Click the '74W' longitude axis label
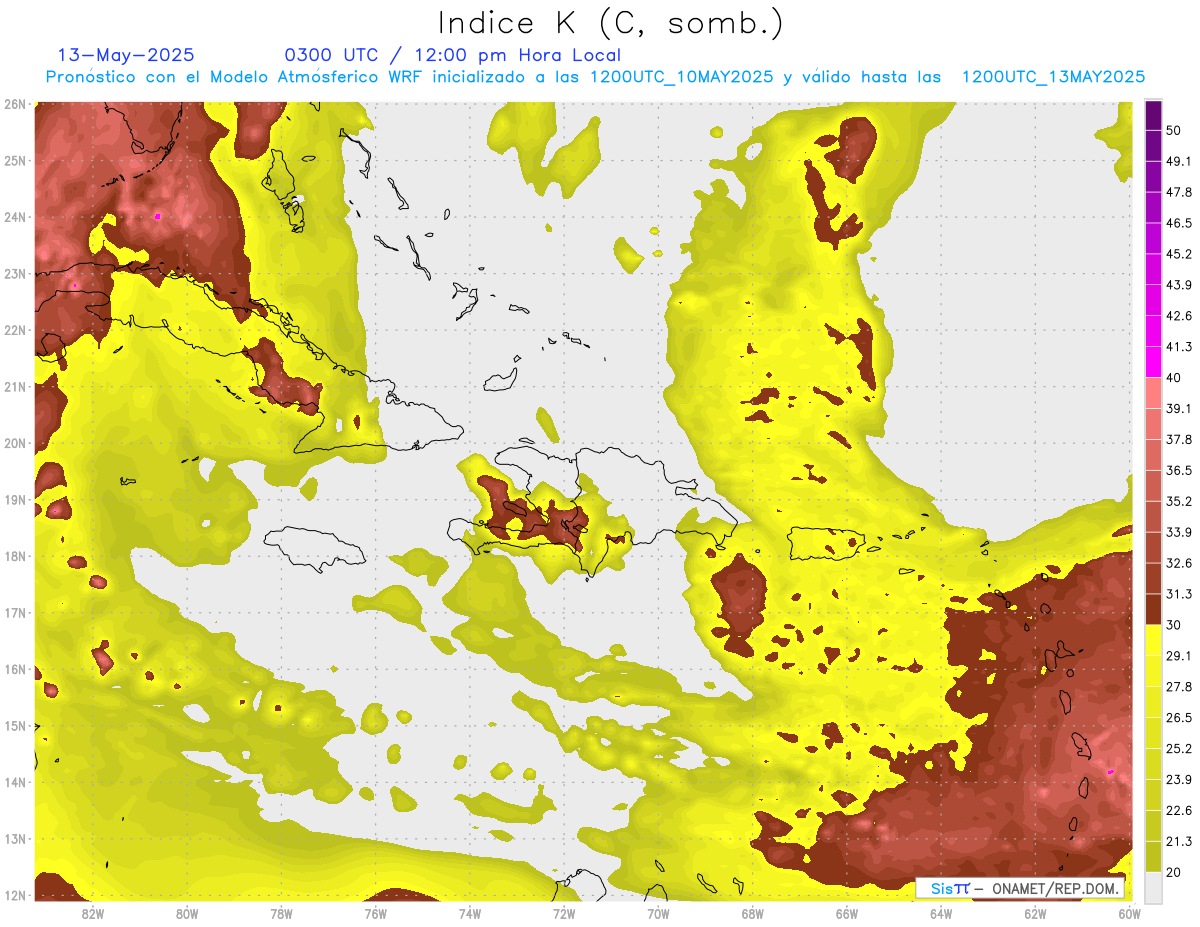The width and height of the screenshot is (1200, 927). point(470,914)
